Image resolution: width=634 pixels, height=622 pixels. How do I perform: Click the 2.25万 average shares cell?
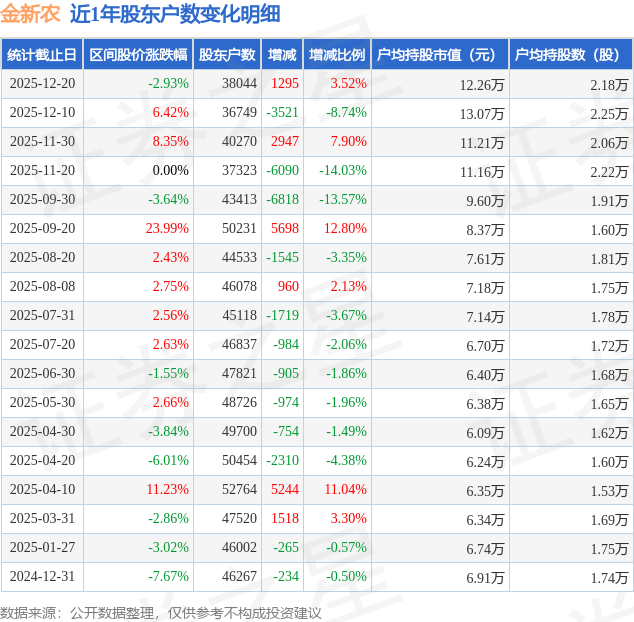[609, 113]
